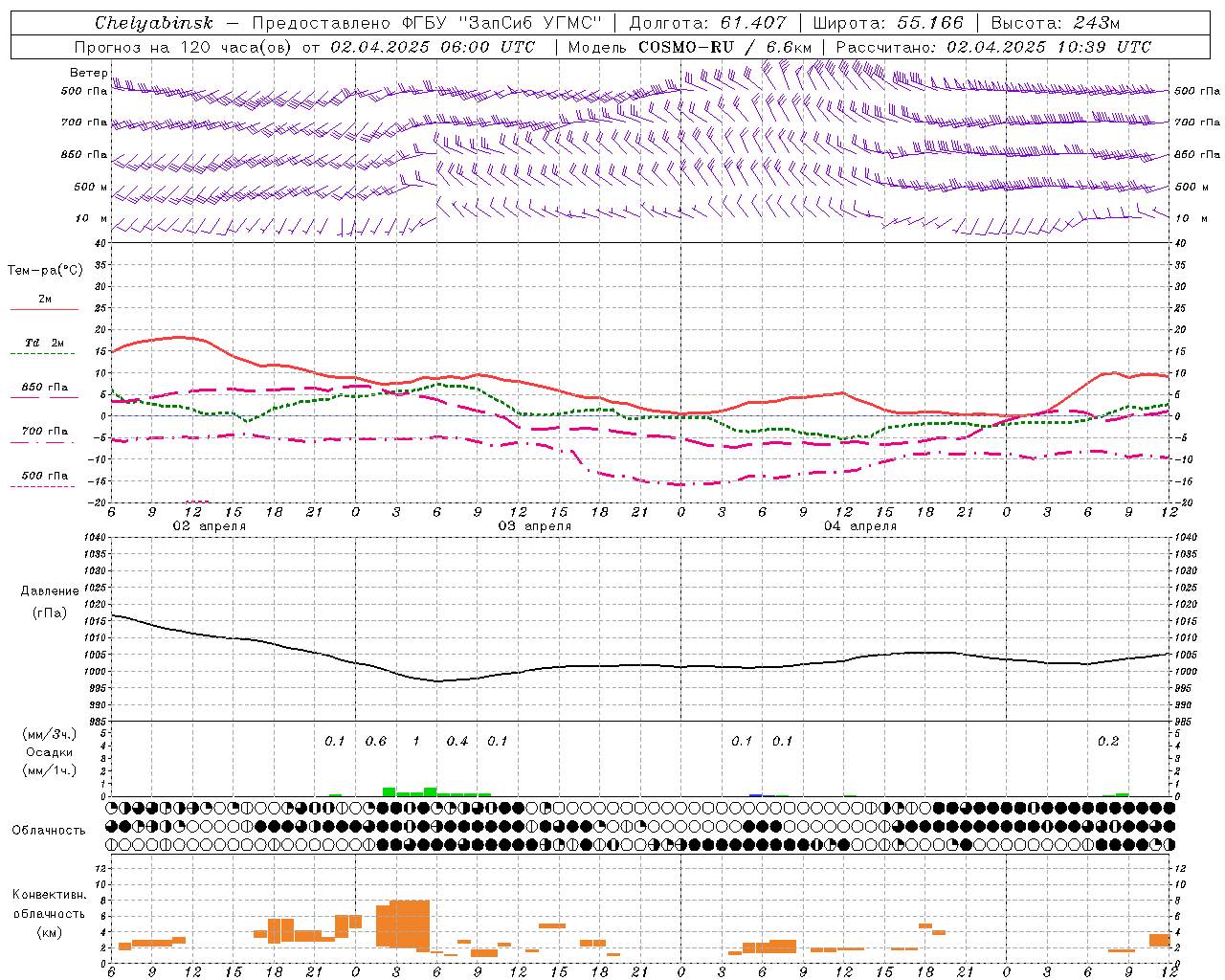The width and height of the screenshot is (1225, 980).
Task: Click the '03 апреля' date label
Action: [534, 526]
